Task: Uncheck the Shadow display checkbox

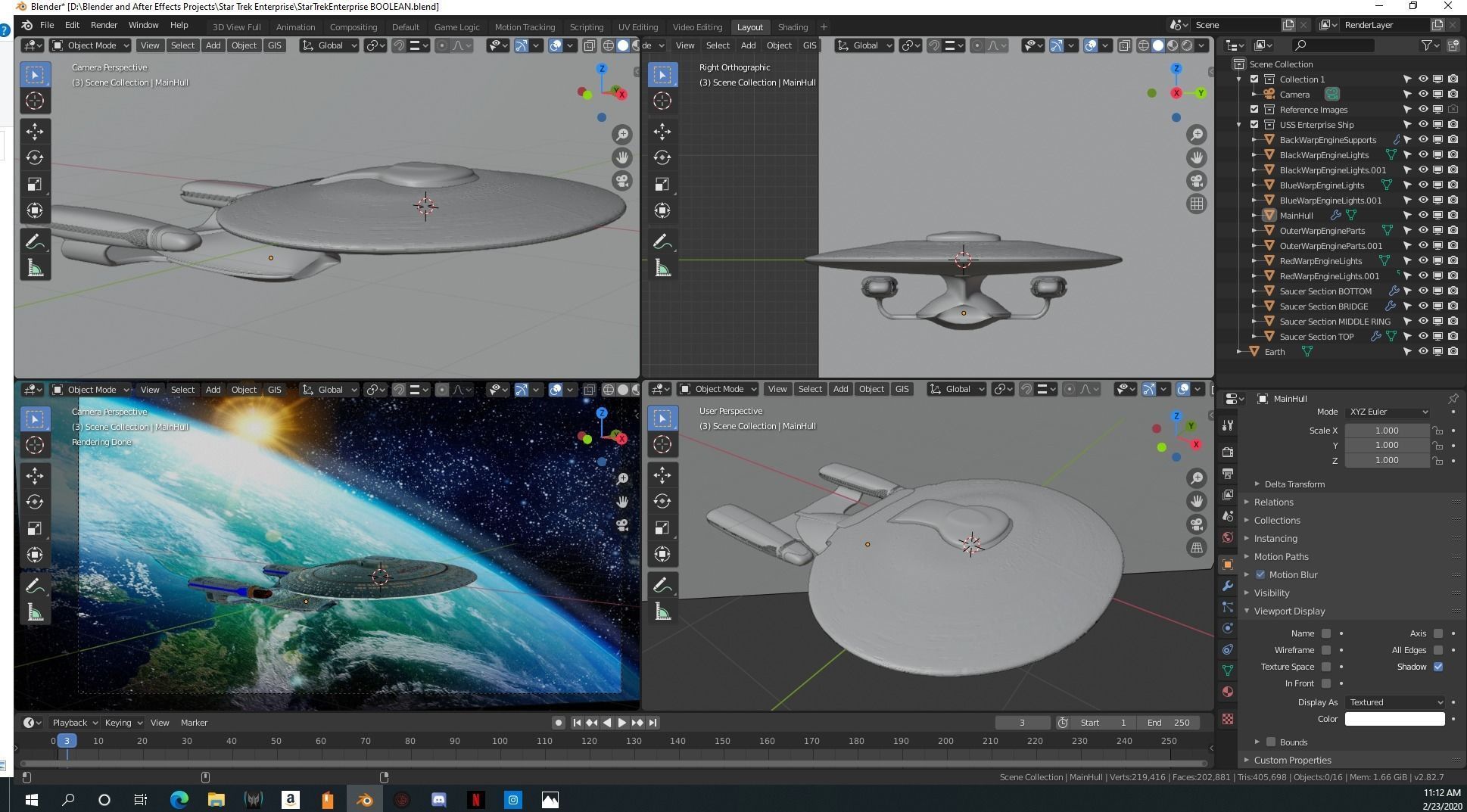Action: [x=1438, y=667]
